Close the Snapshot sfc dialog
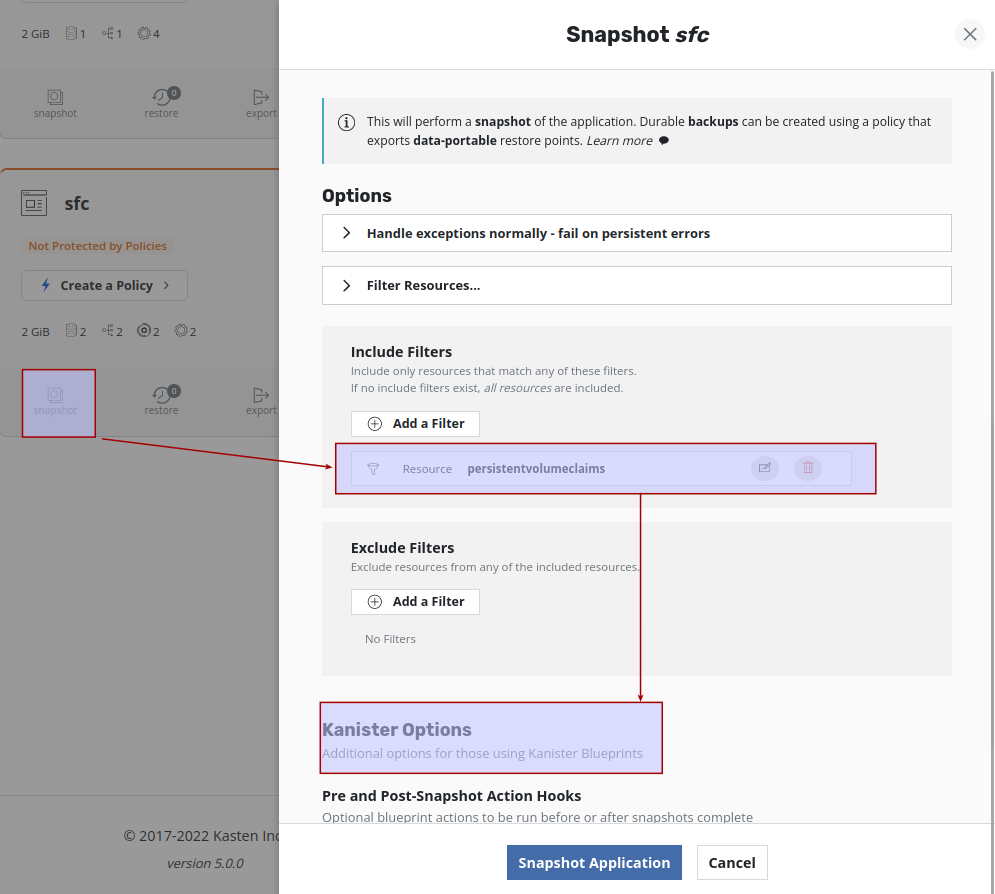 click(970, 34)
